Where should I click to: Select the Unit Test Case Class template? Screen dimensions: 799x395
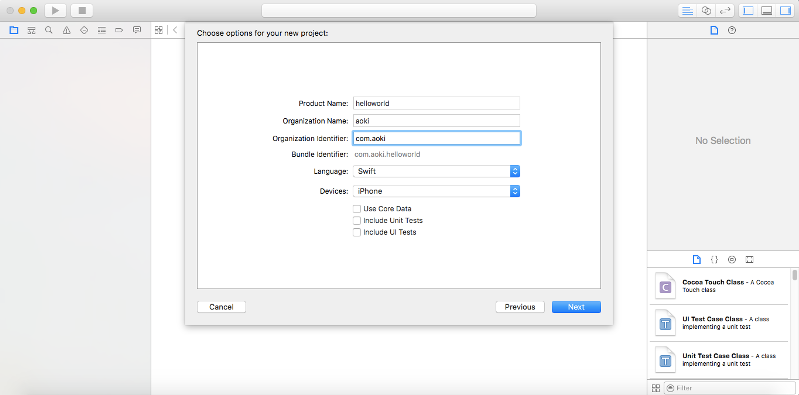(719, 359)
